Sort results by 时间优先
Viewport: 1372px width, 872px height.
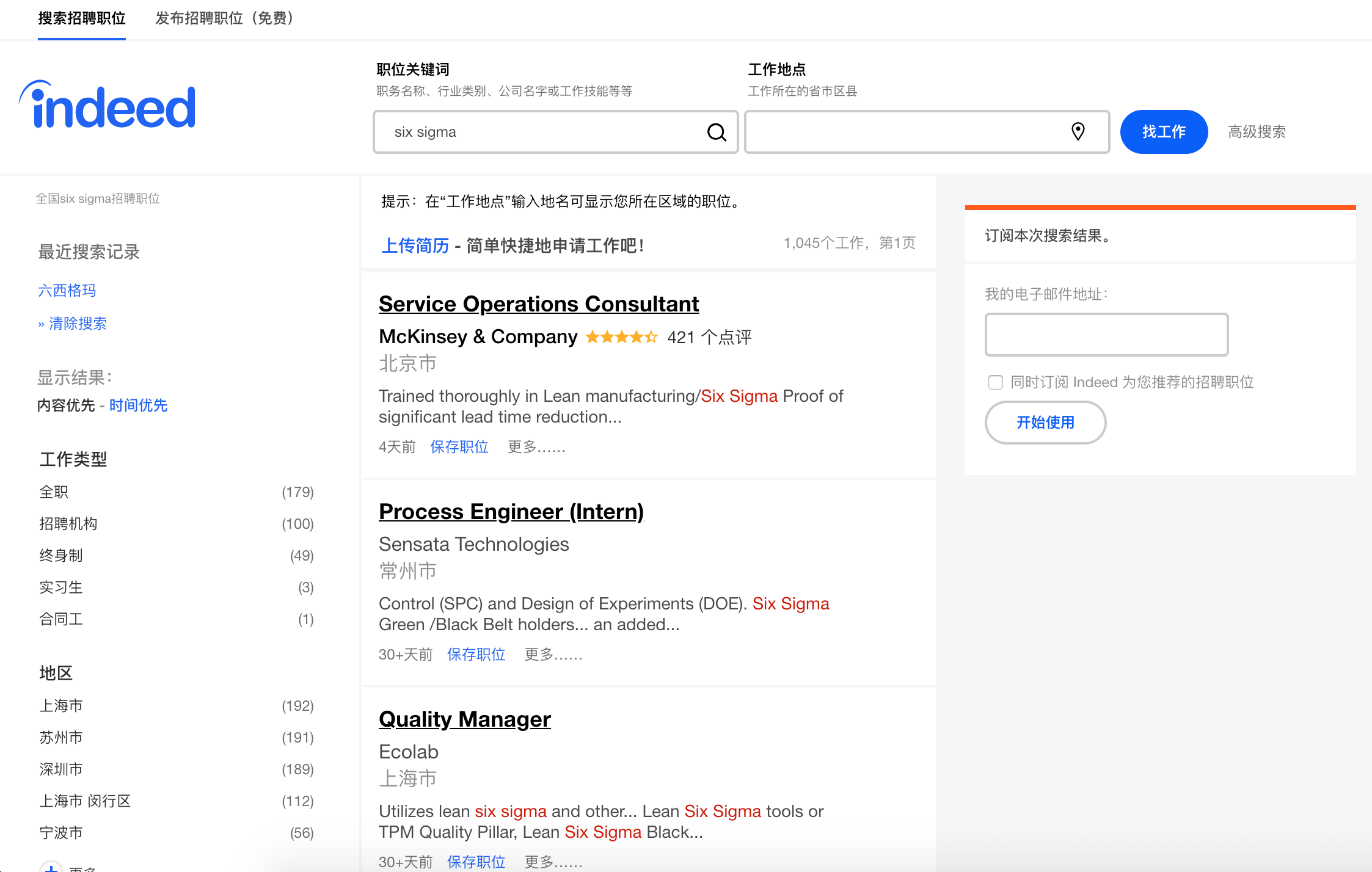click(x=138, y=405)
